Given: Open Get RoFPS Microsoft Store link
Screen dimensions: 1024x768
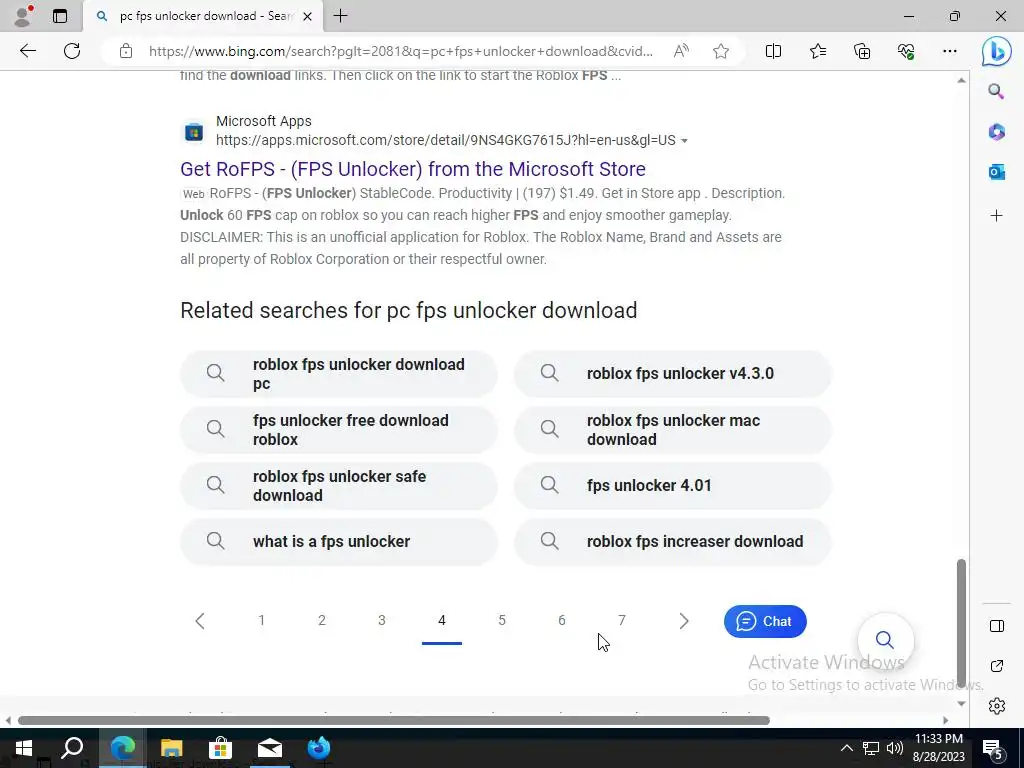Looking at the screenshot, I should (413, 168).
